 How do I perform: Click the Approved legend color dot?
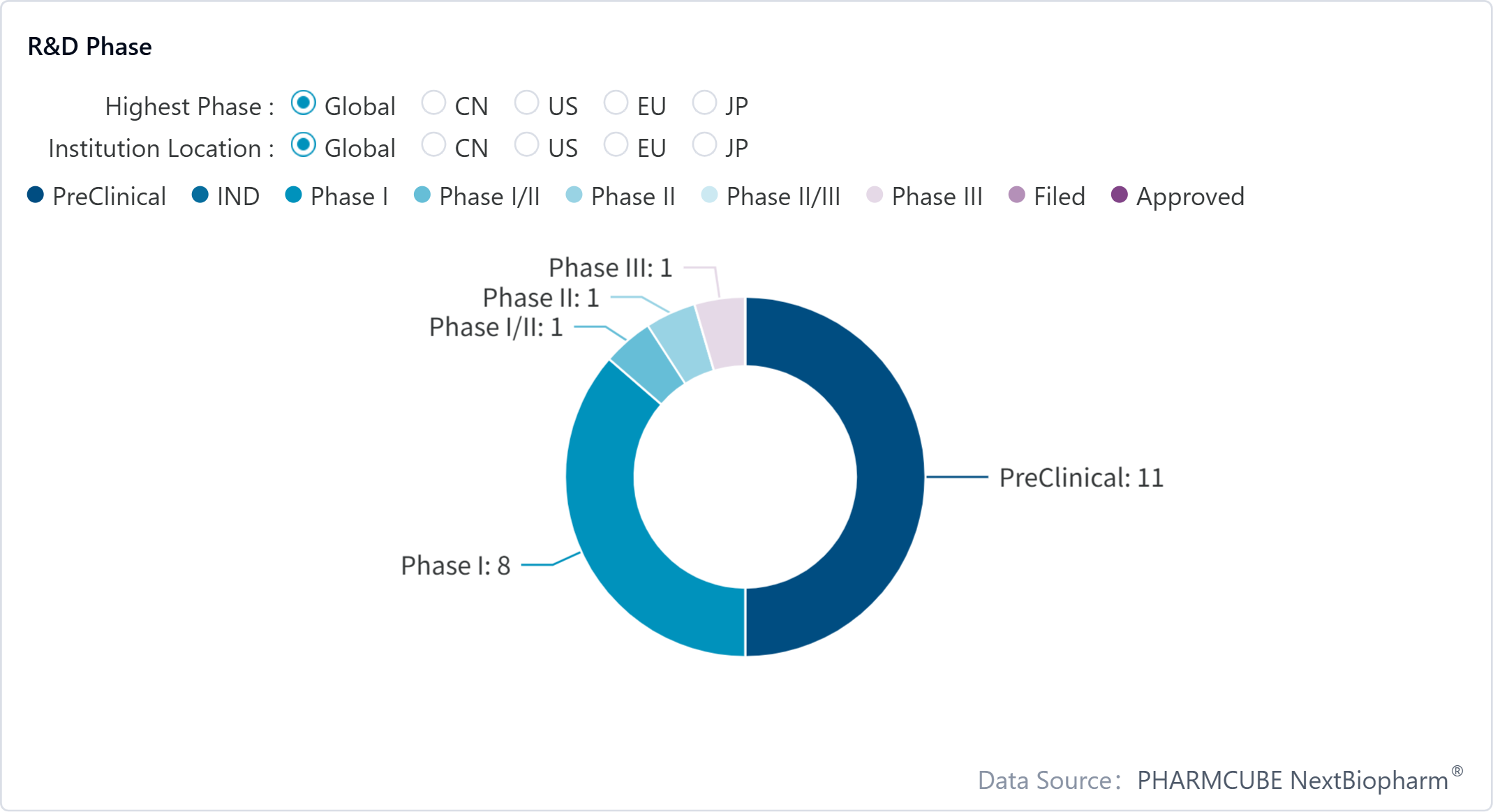1119,195
